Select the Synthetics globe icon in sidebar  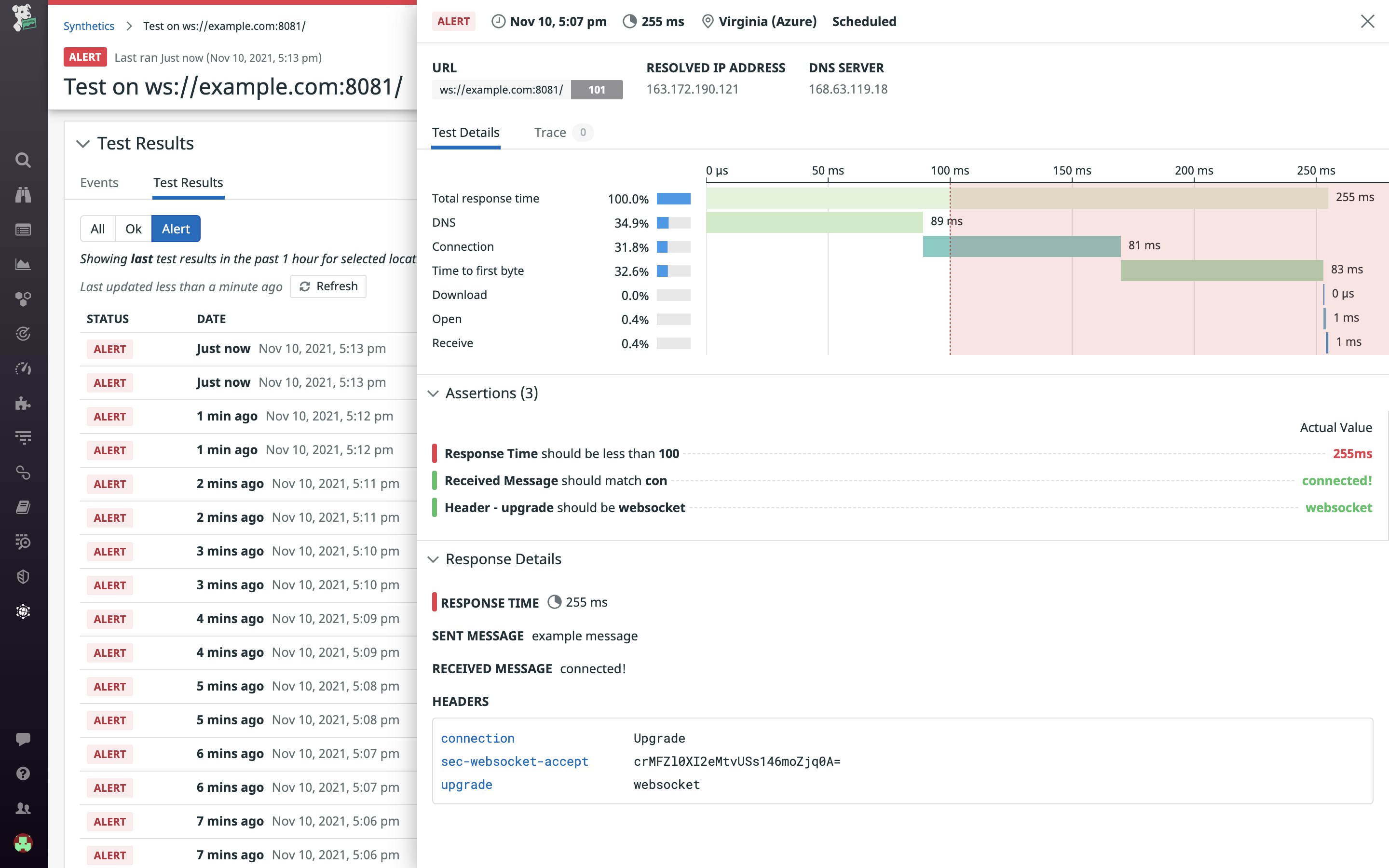(x=23, y=611)
